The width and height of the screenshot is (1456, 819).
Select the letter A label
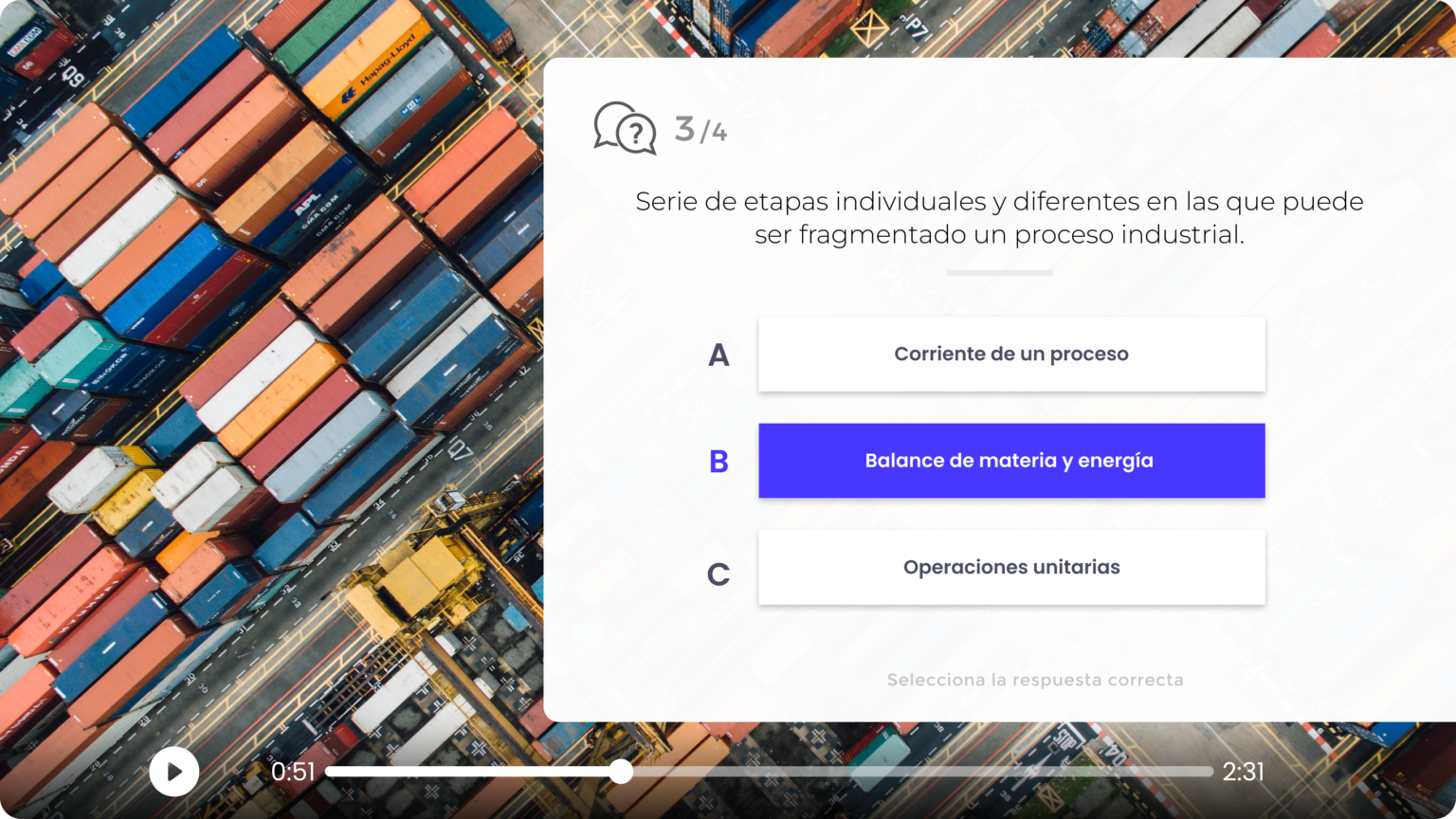click(x=720, y=355)
